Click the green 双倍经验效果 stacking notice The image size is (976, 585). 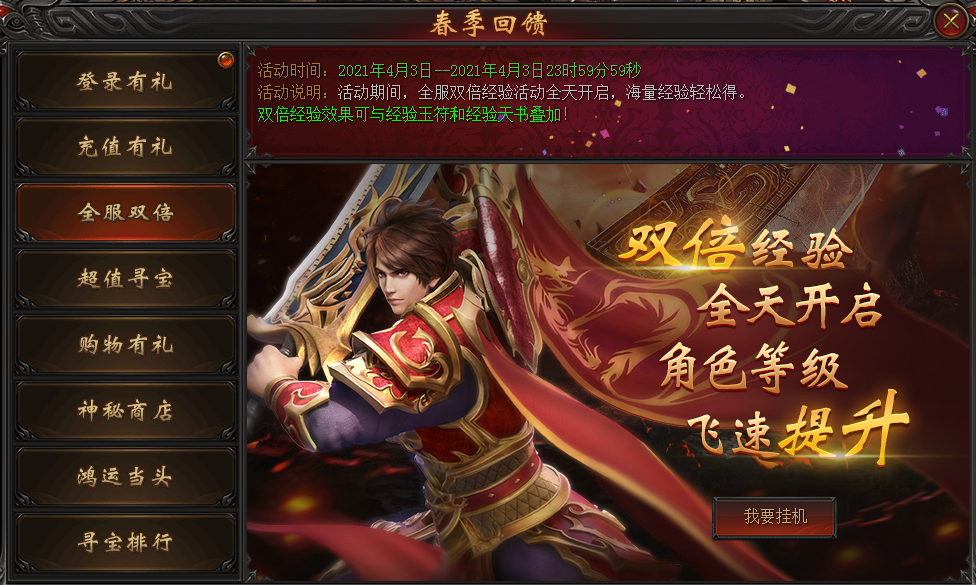click(413, 115)
